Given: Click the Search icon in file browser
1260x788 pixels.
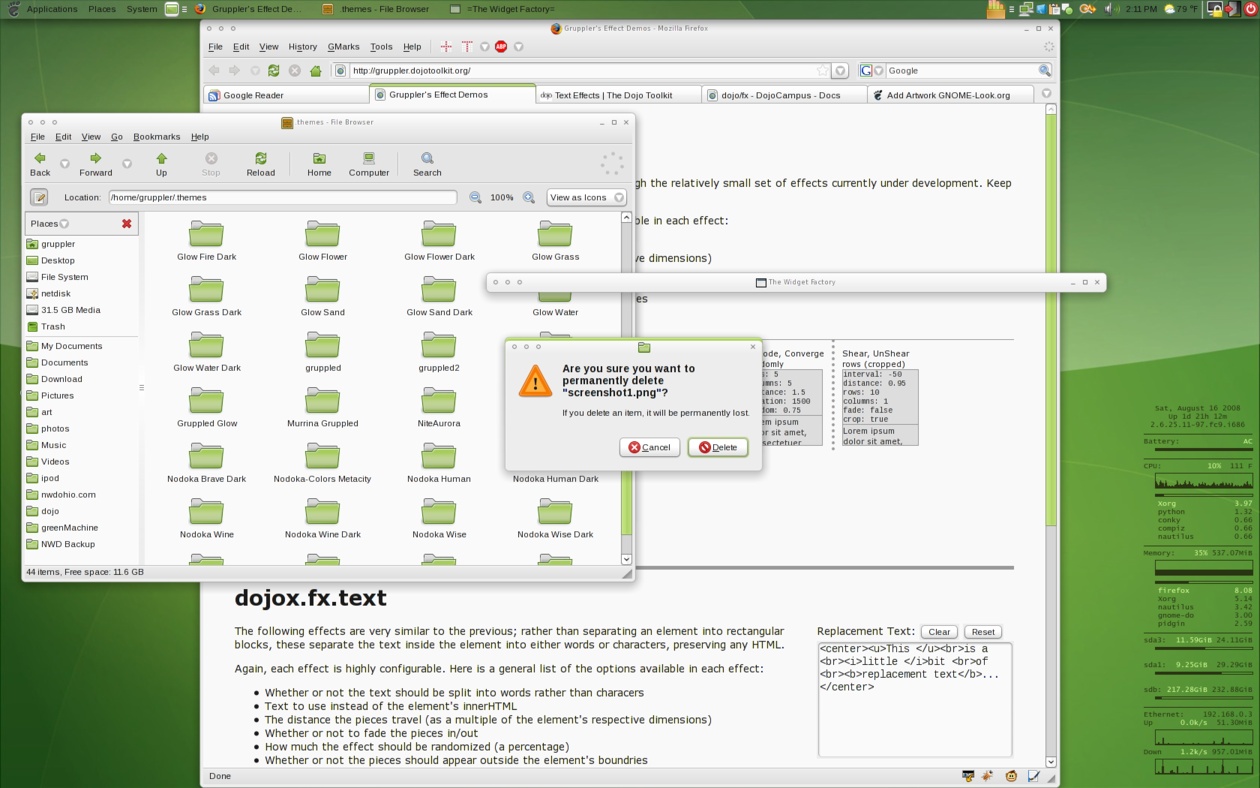Looking at the screenshot, I should click(x=427, y=164).
